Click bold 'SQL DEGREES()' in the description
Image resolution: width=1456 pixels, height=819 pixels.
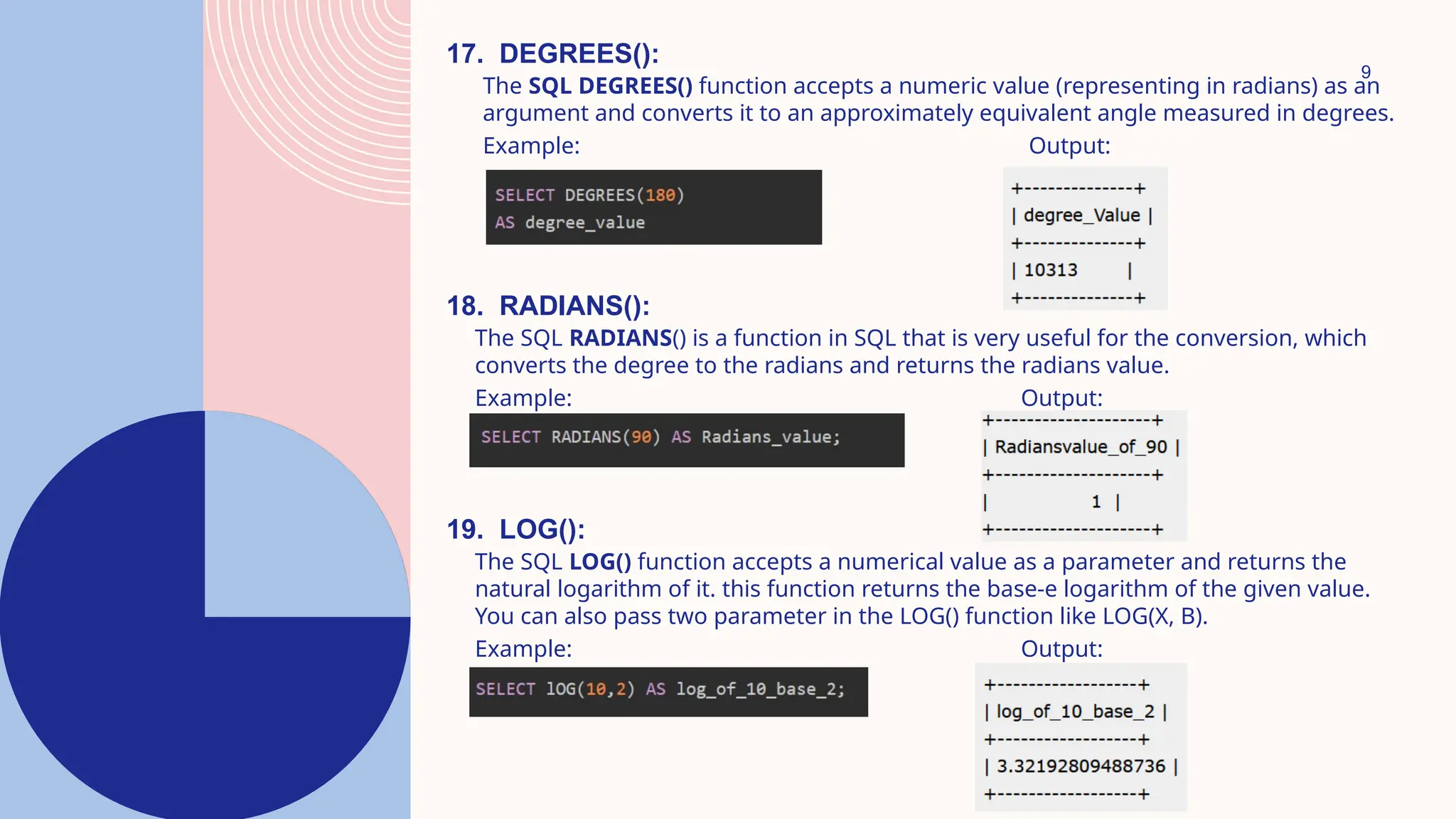[610, 86]
